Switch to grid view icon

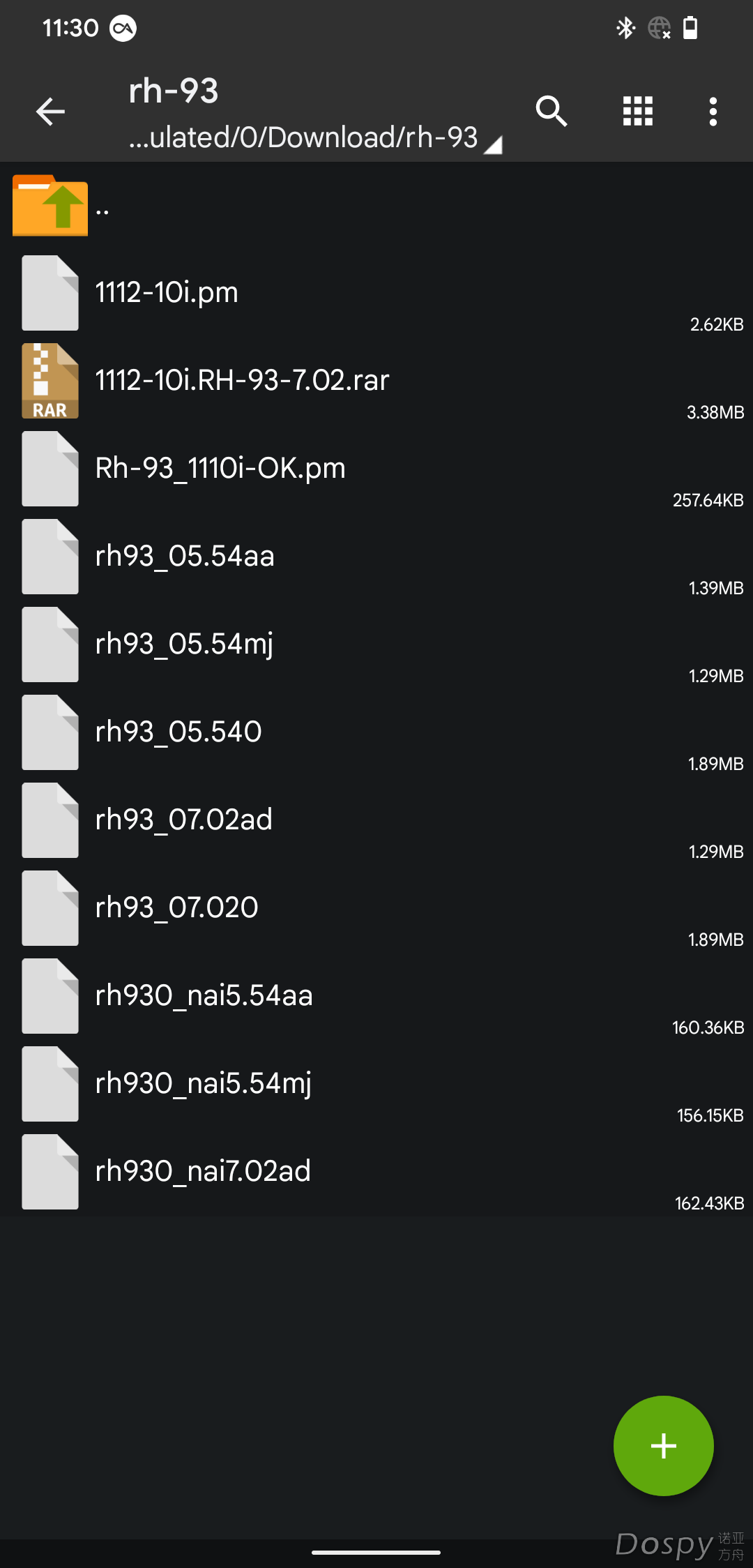coord(638,112)
